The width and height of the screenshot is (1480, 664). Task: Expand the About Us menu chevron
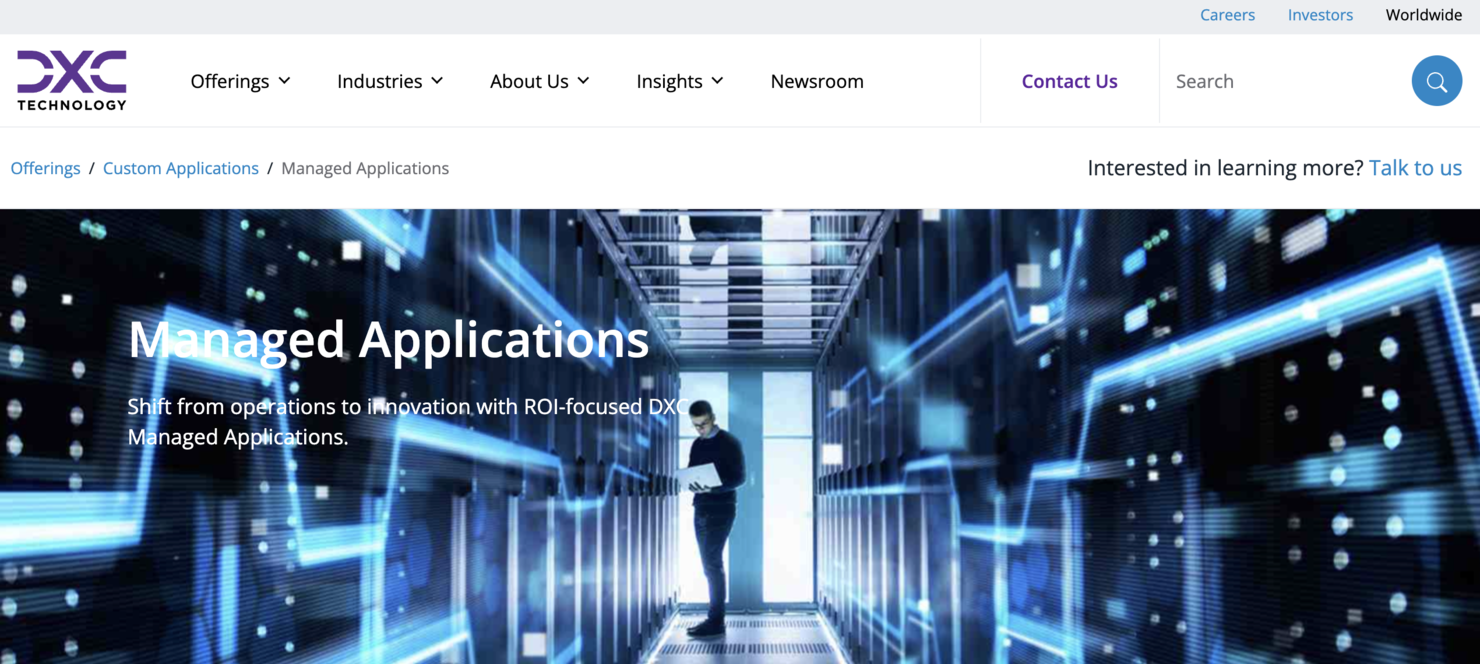coord(583,81)
